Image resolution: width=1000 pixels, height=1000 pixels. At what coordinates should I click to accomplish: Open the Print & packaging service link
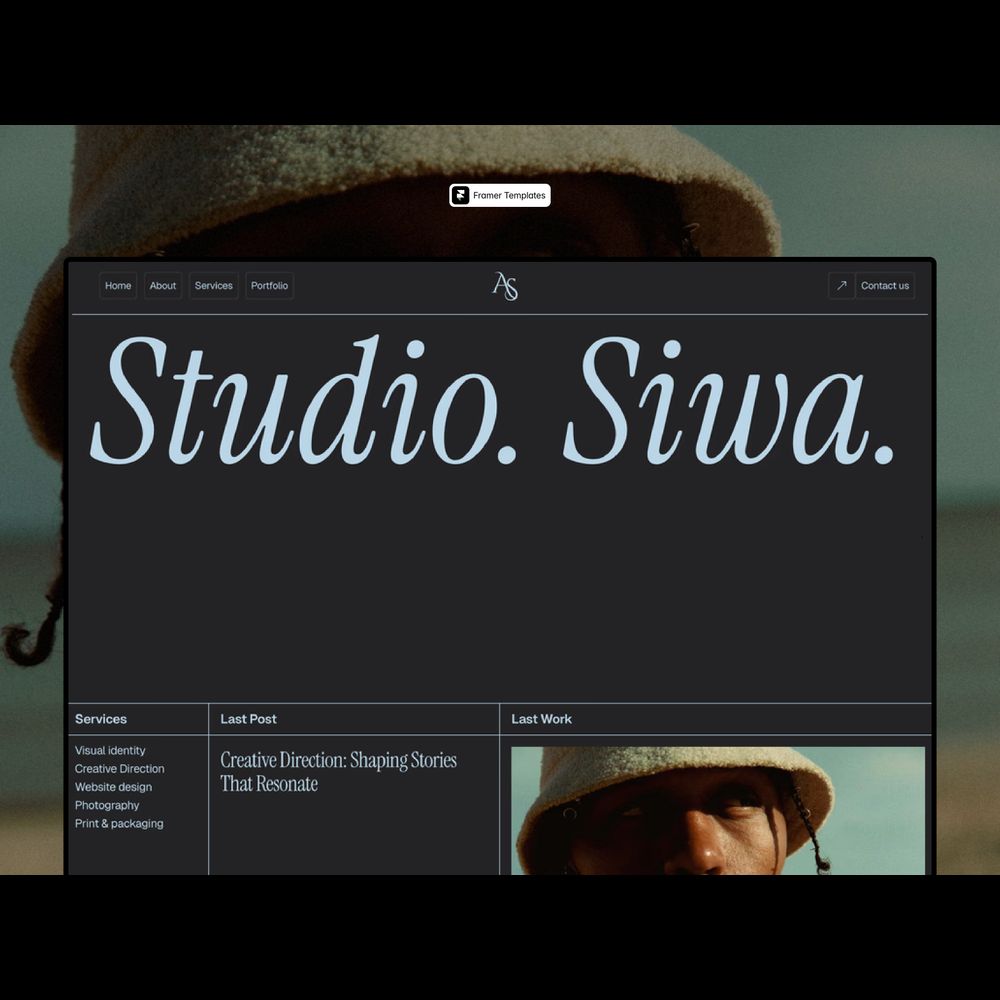coord(119,824)
